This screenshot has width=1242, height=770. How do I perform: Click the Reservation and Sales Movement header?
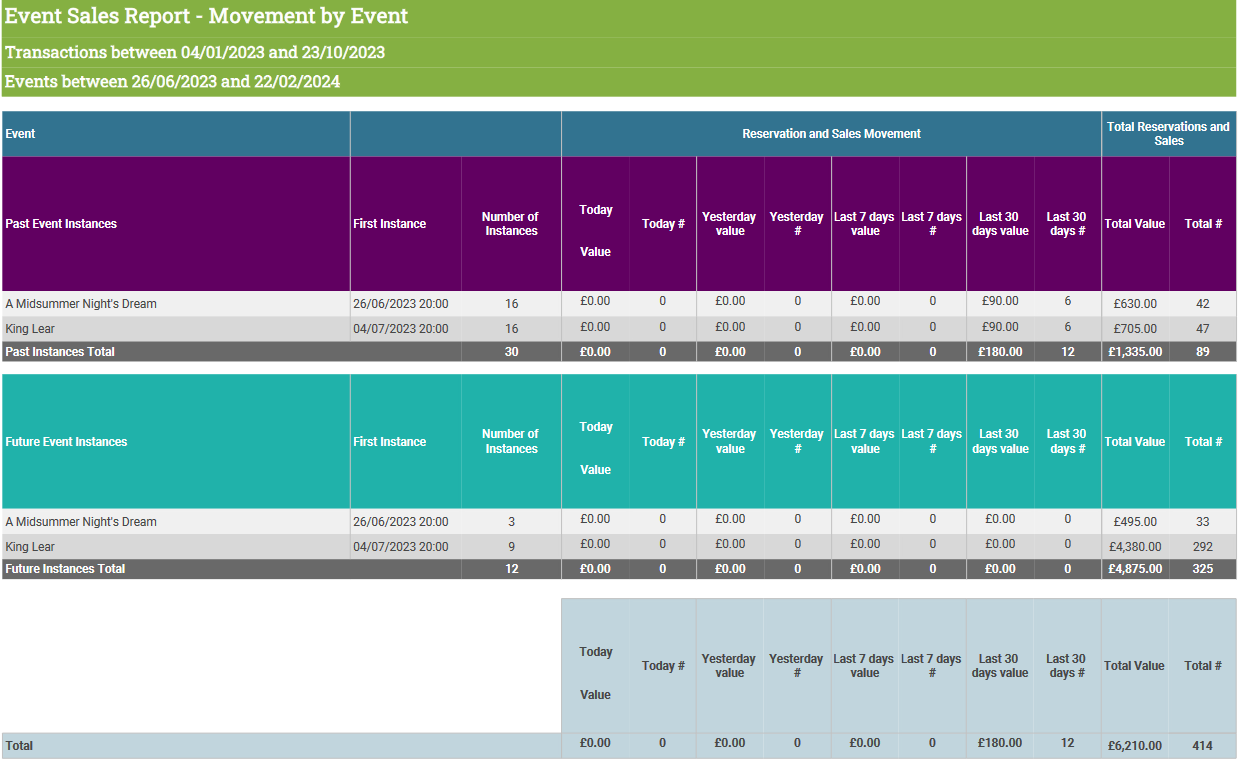[x=831, y=134]
